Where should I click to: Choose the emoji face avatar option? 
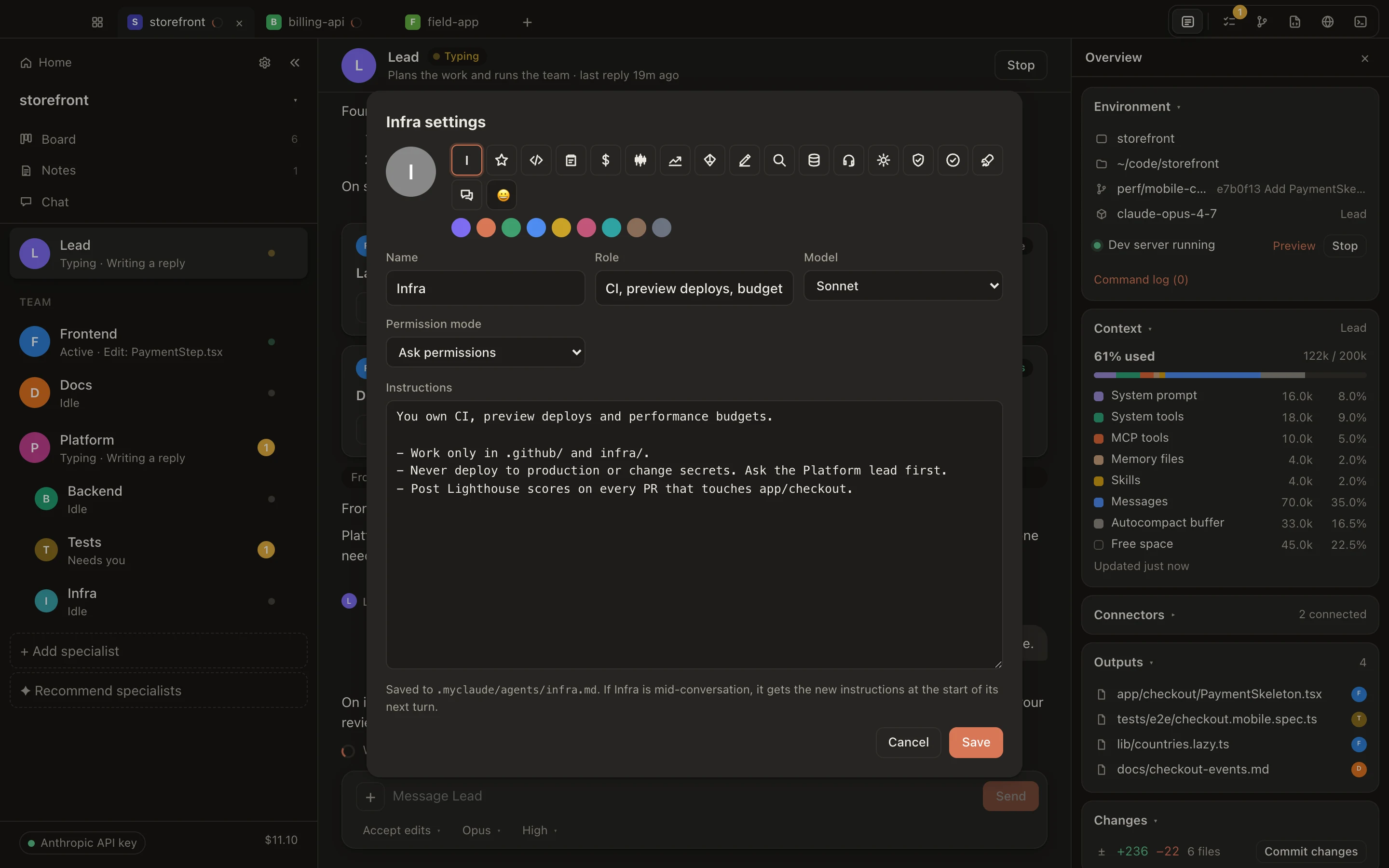pyautogui.click(x=502, y=195)
